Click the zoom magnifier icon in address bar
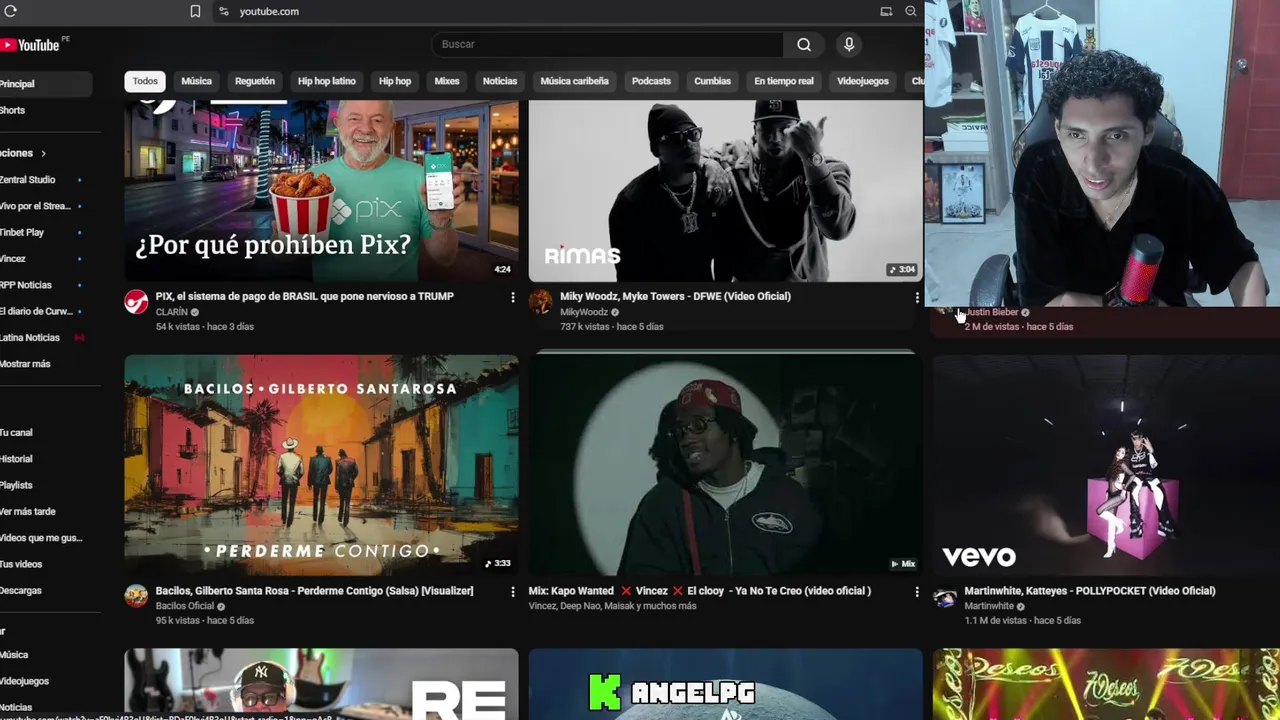Screen dimensions: 1280x720 pos(910,11)
